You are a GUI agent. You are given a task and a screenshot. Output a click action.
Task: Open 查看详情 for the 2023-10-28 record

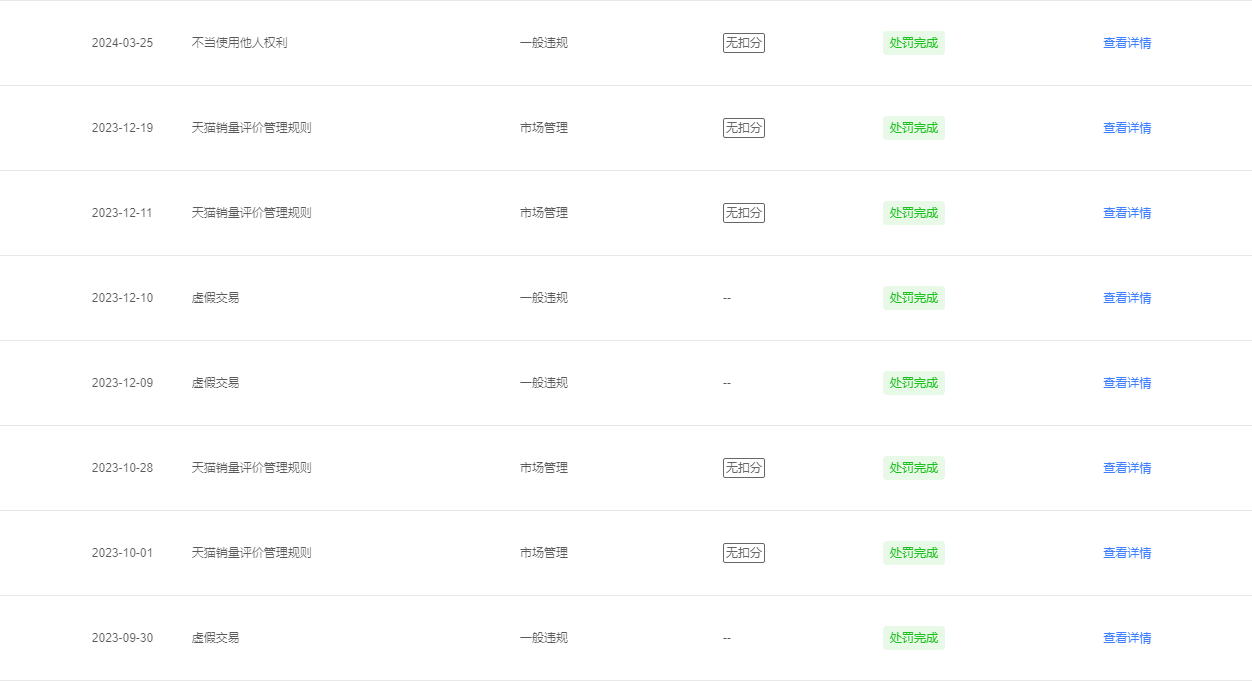pos(1127,468)
